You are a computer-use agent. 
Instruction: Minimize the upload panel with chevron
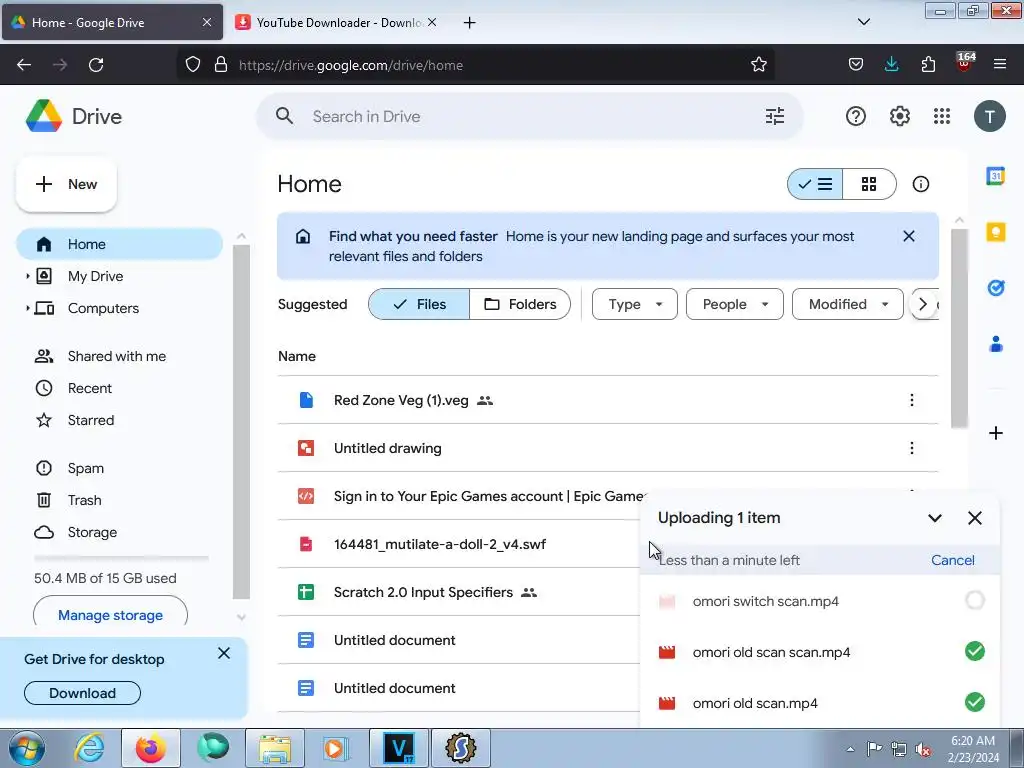935,518
